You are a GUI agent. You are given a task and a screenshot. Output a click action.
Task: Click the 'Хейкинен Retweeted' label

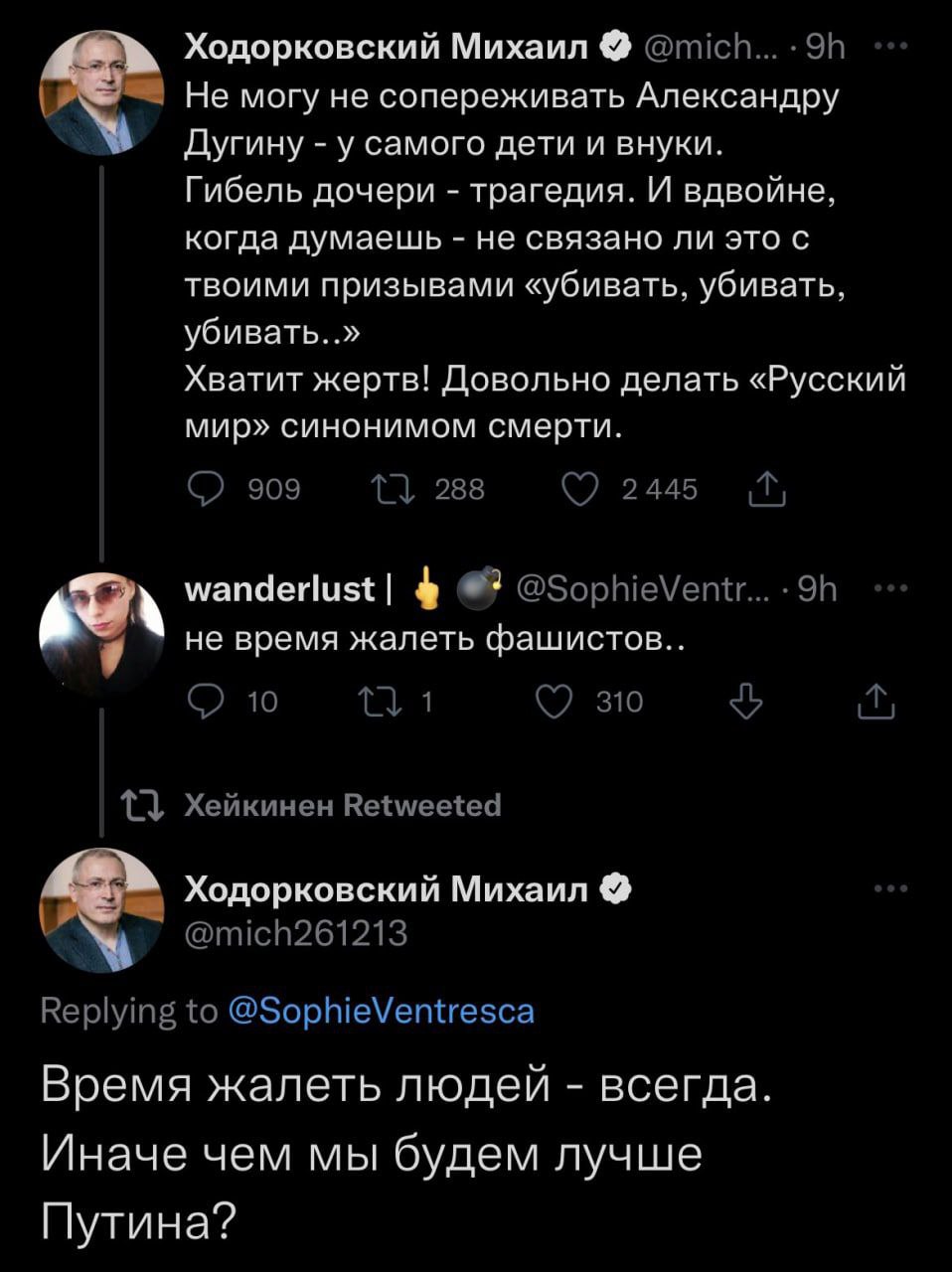[343, 804]
